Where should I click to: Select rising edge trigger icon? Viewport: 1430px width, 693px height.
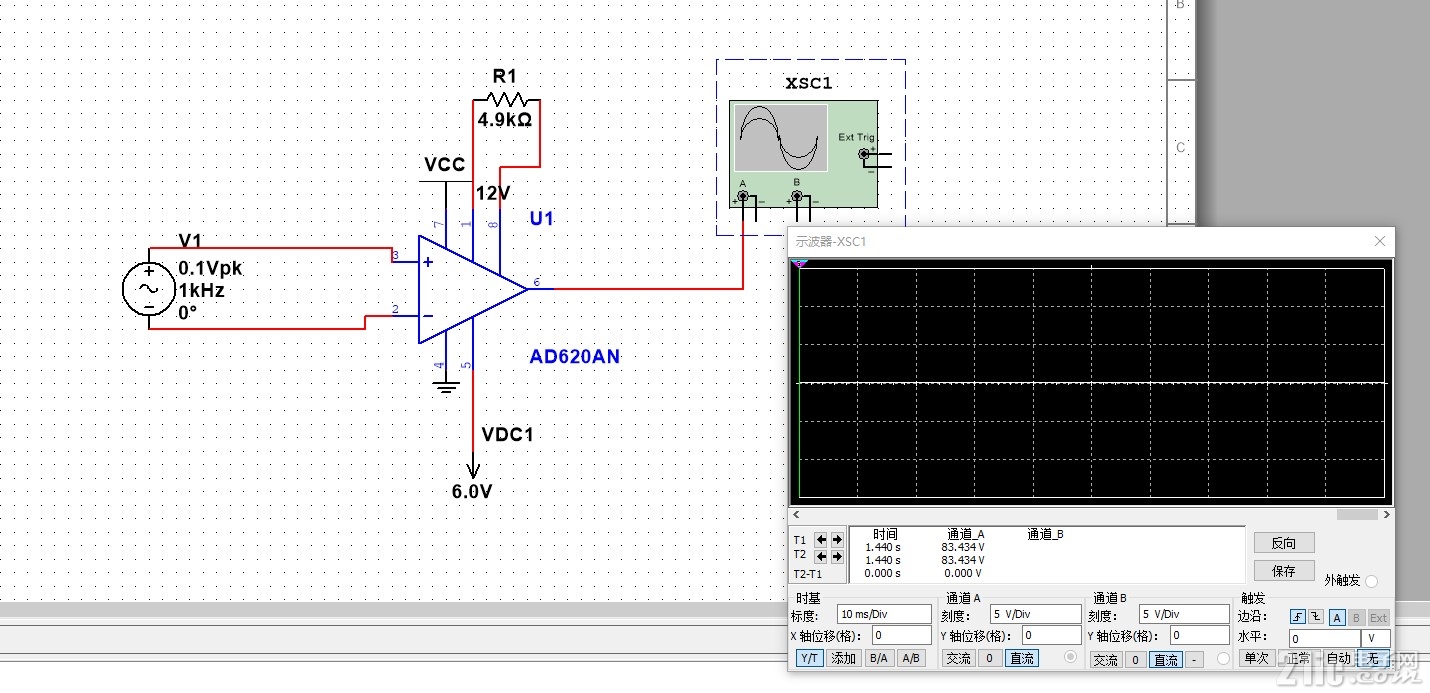click(1298, 617)
